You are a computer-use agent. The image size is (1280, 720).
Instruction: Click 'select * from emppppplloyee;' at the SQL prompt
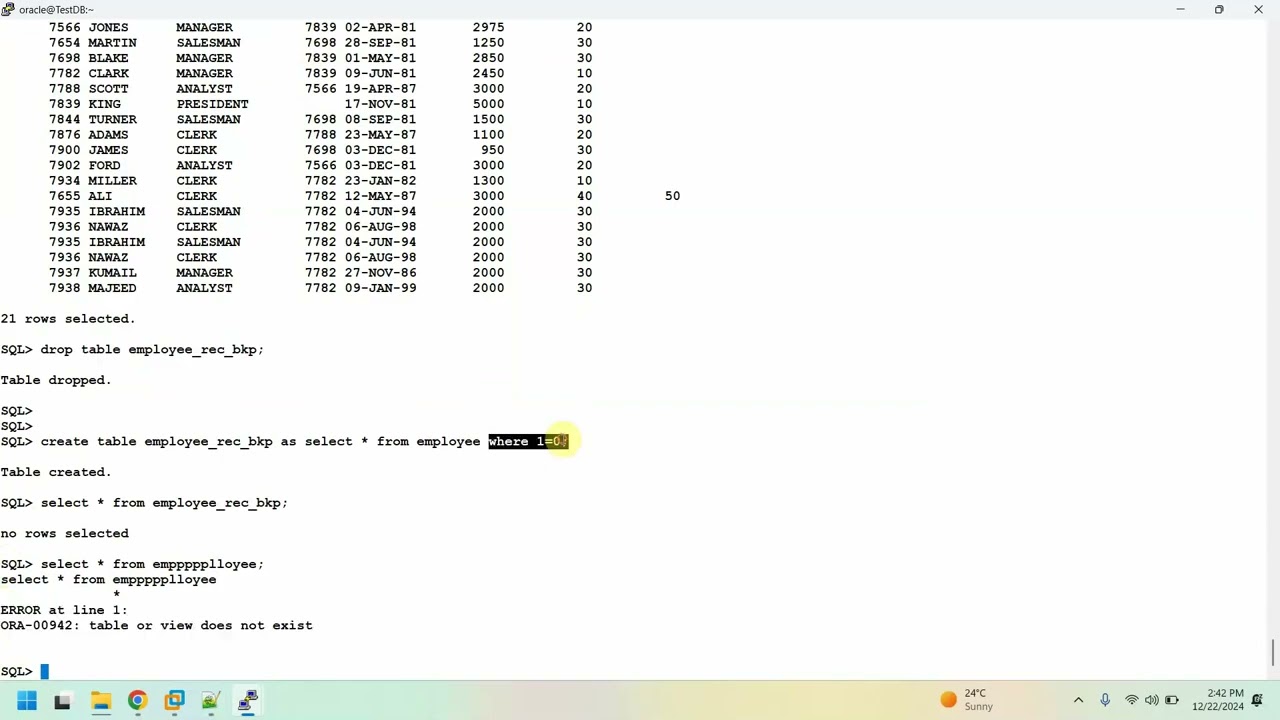click(152, 564)
